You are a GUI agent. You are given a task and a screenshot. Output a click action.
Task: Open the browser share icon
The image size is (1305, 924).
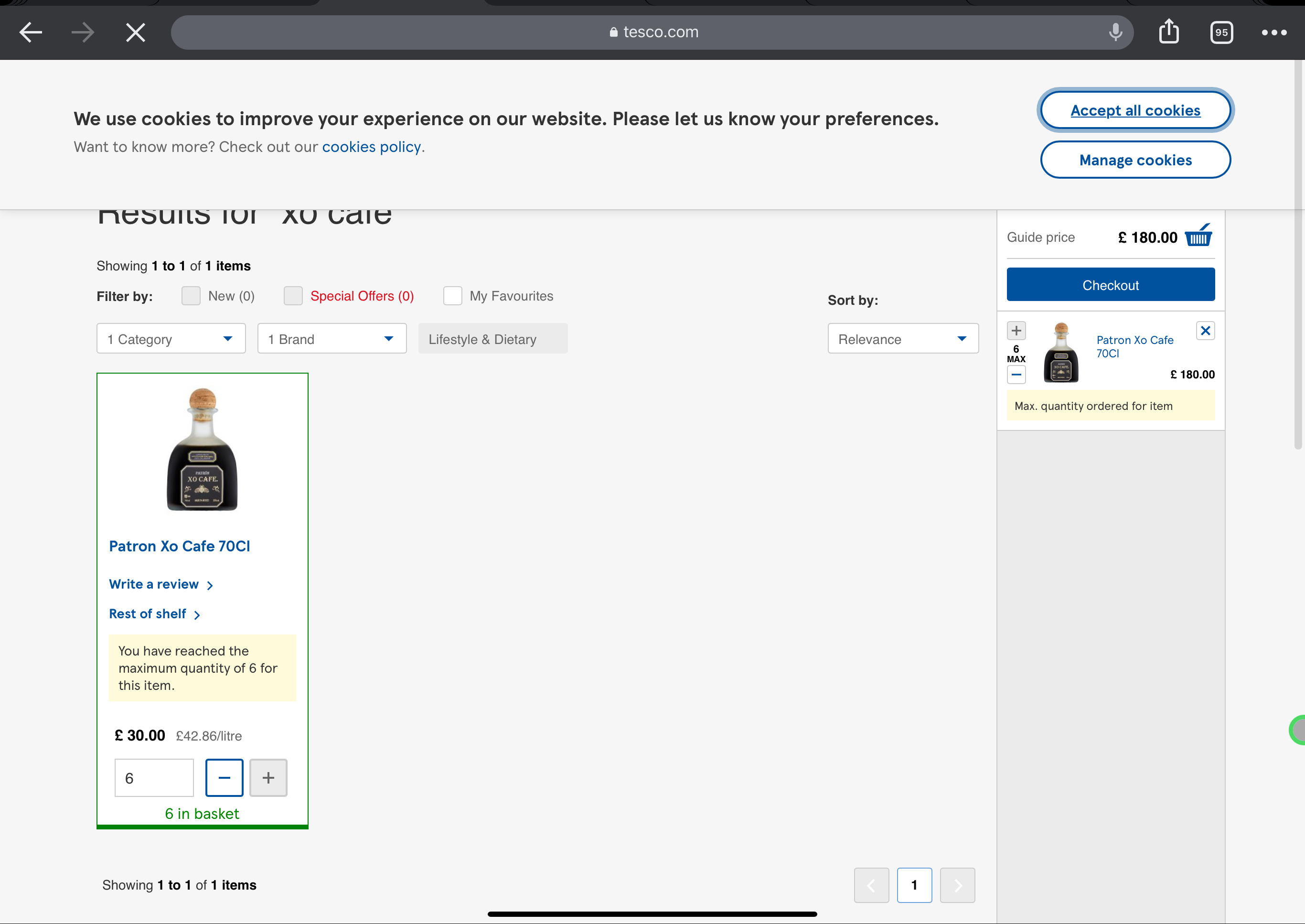[x=1168, y=31]
